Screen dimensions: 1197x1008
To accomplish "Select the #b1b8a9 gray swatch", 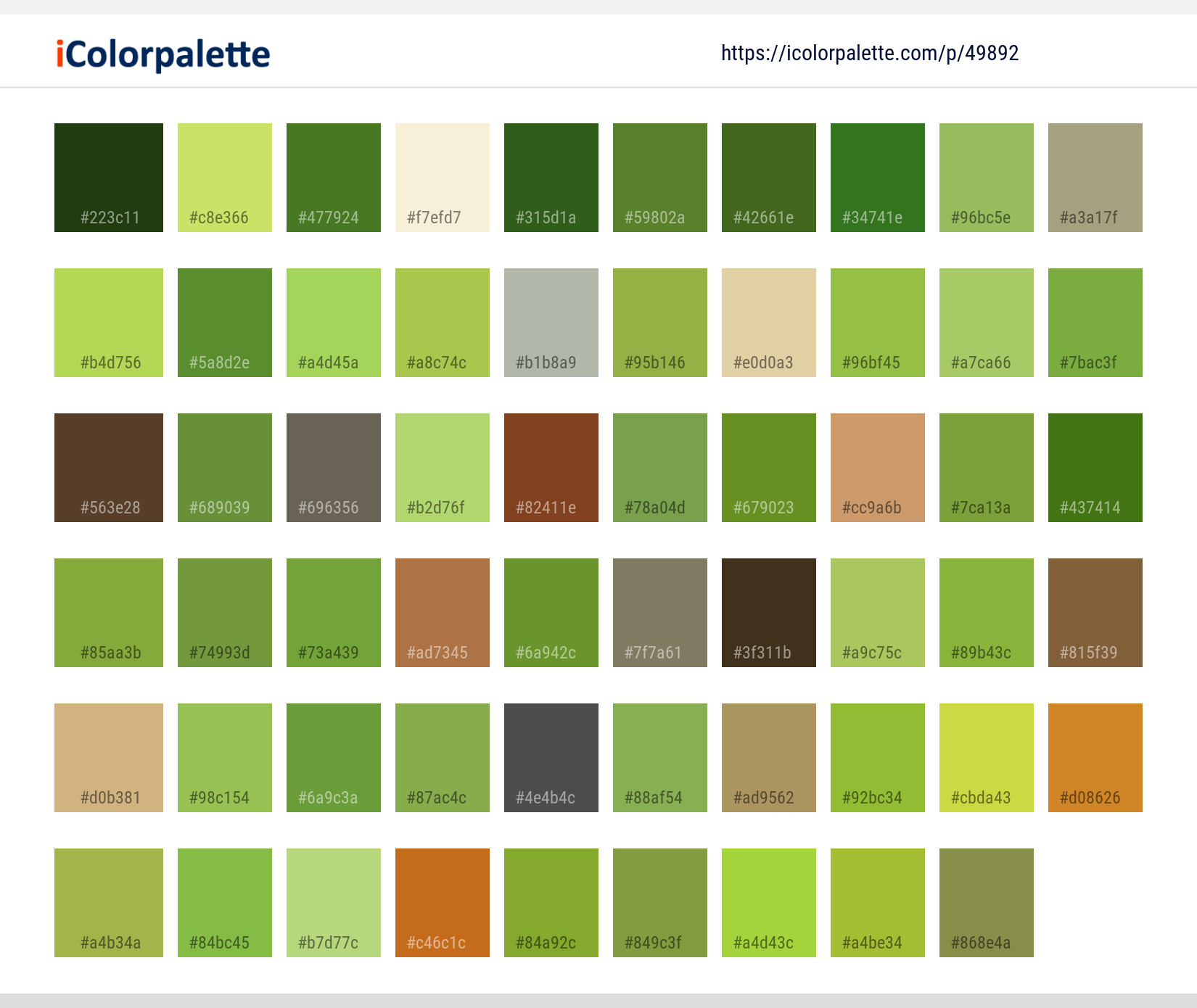I will pos(551,323).
